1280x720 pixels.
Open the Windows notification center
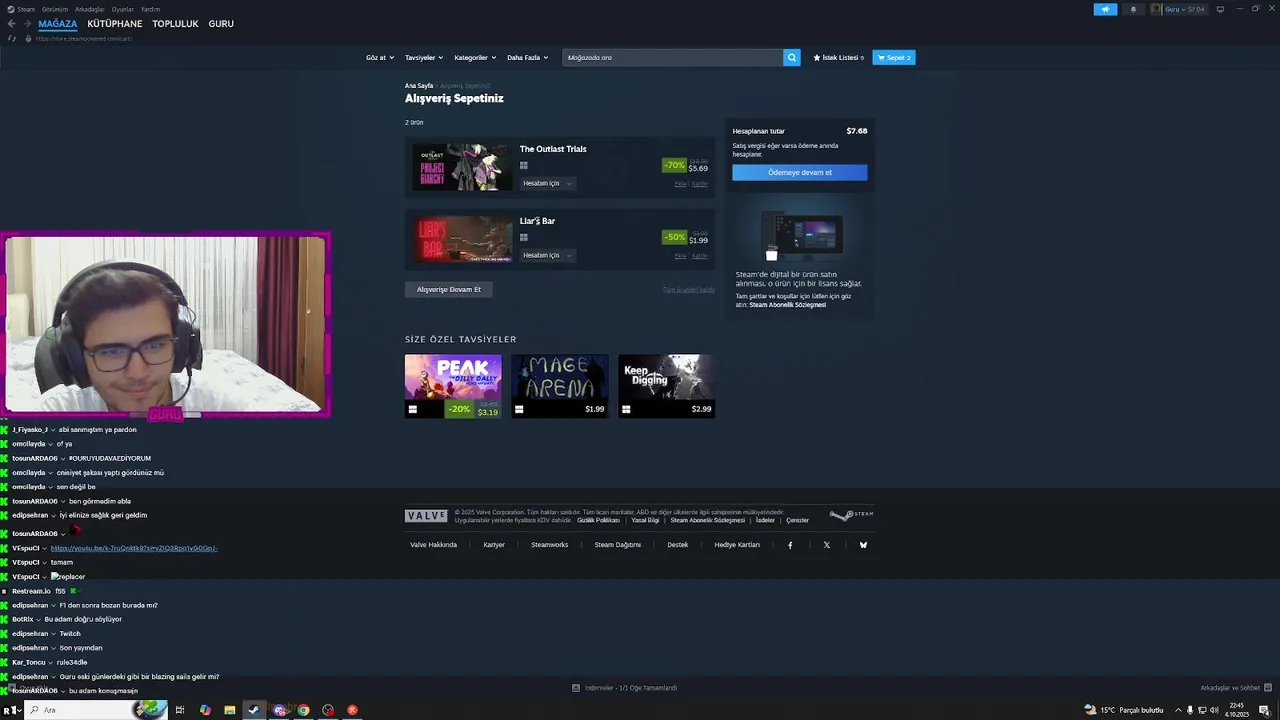pyautogui.click(x=1264, y=710)
